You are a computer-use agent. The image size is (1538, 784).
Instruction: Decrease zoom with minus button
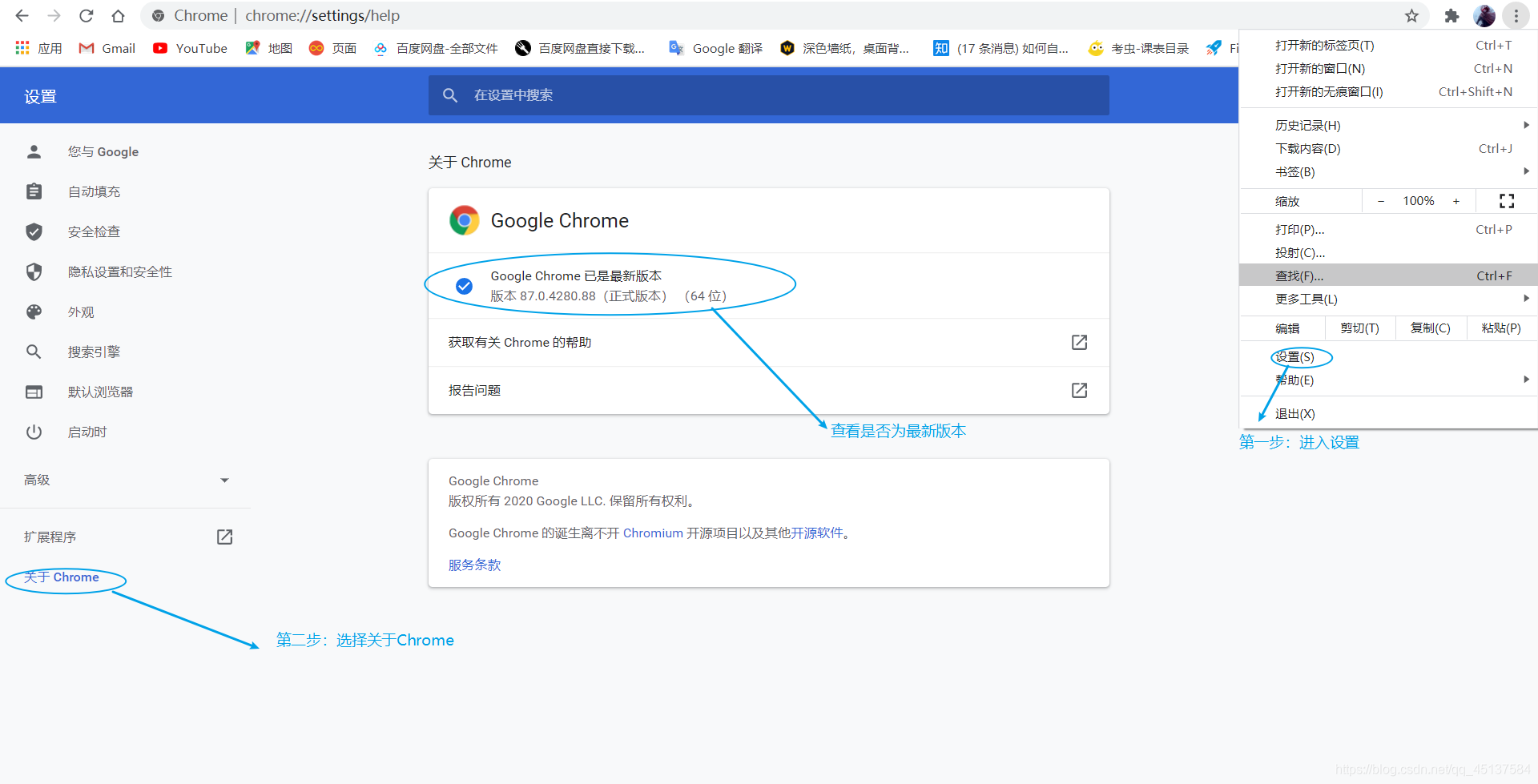(1381, 201)
